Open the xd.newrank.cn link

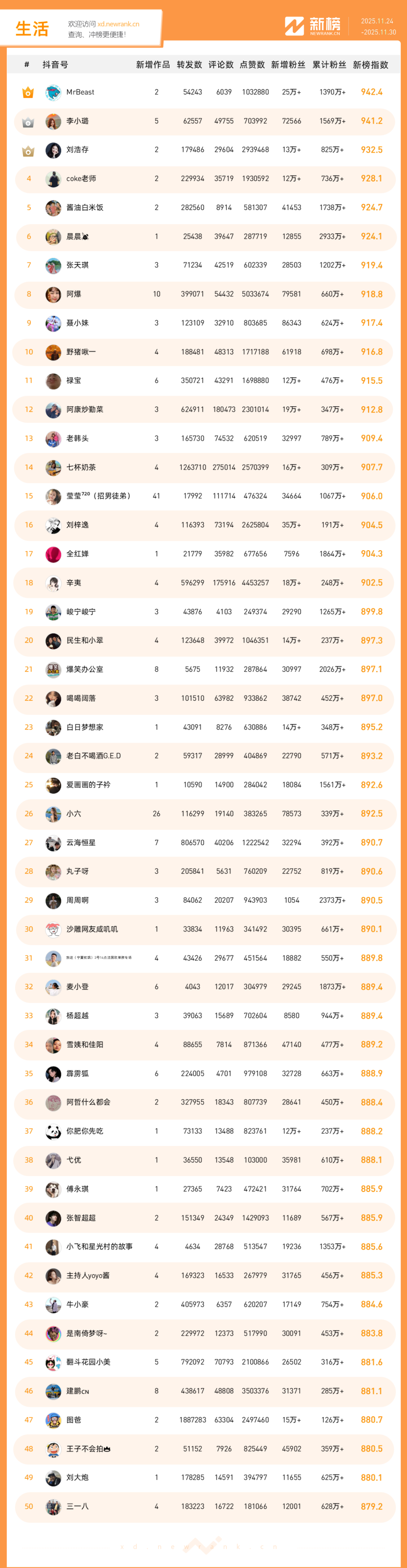click(118, 25)
